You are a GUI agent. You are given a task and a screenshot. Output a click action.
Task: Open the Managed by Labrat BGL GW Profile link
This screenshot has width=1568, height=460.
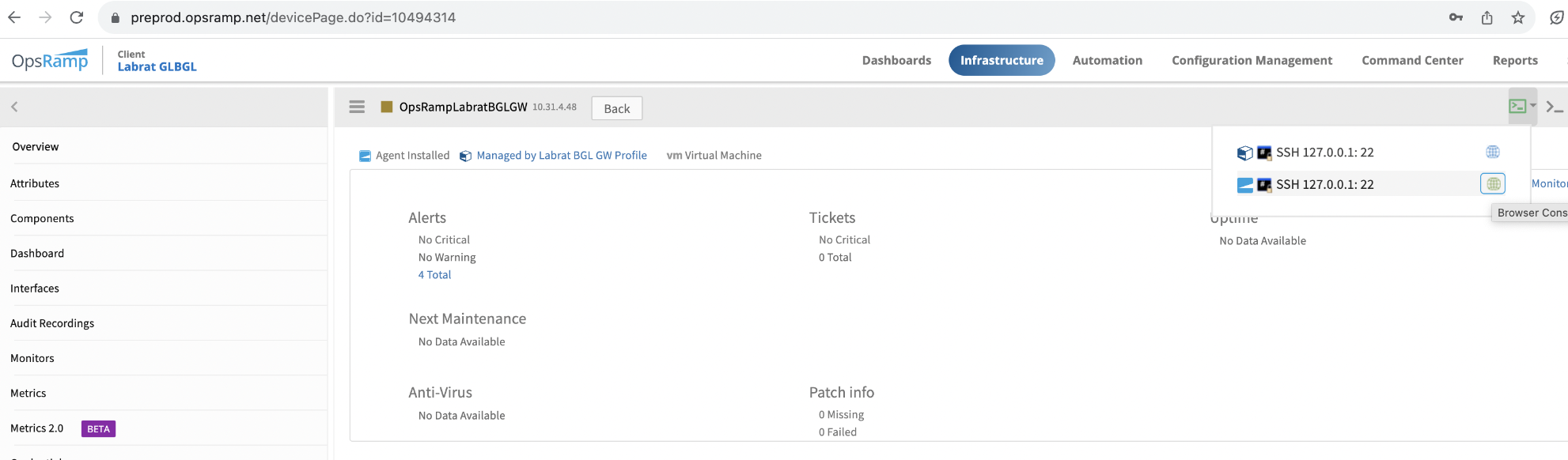coord(561,156)
